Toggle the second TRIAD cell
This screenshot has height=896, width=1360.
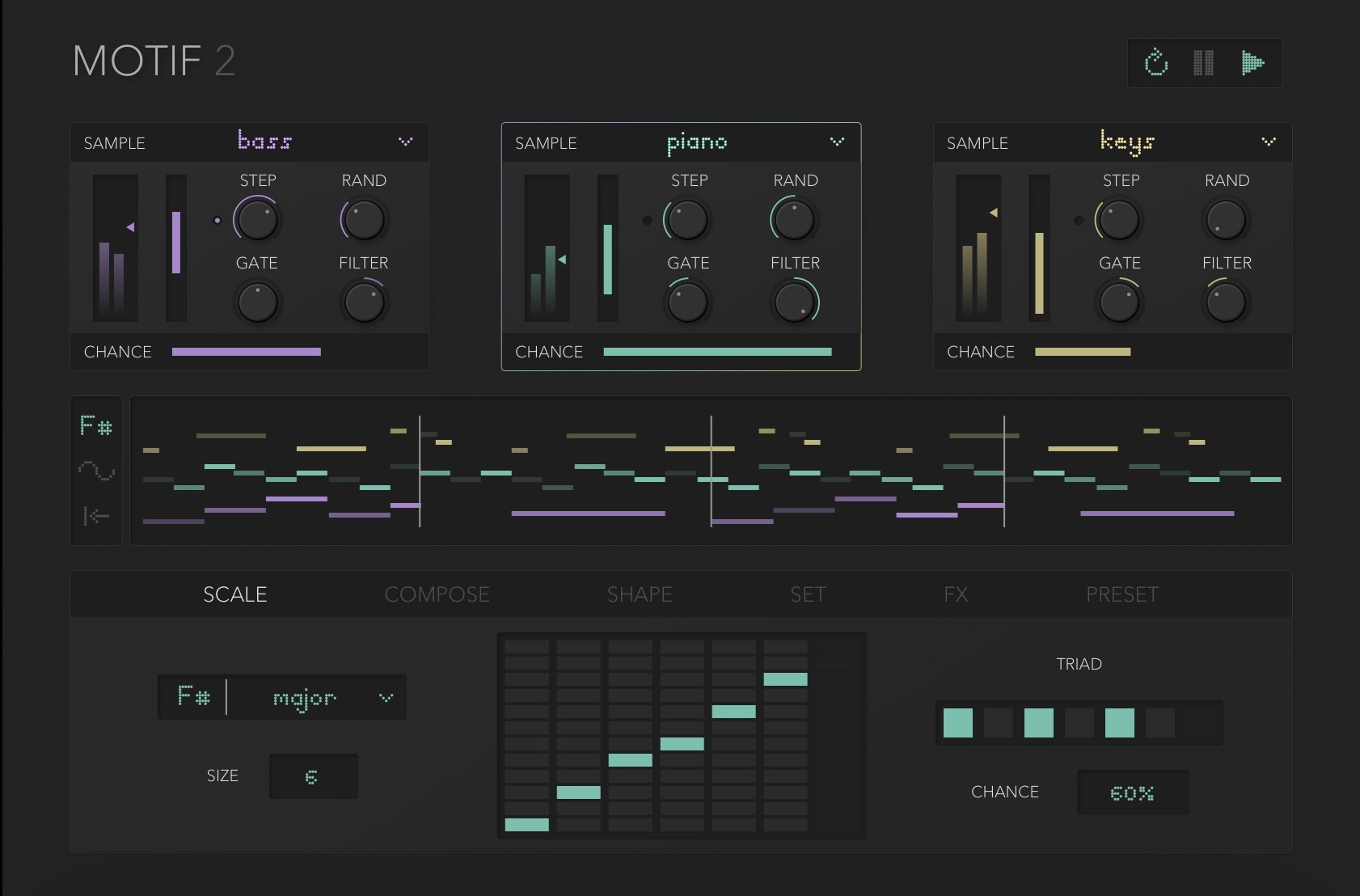click(1000, 722)
